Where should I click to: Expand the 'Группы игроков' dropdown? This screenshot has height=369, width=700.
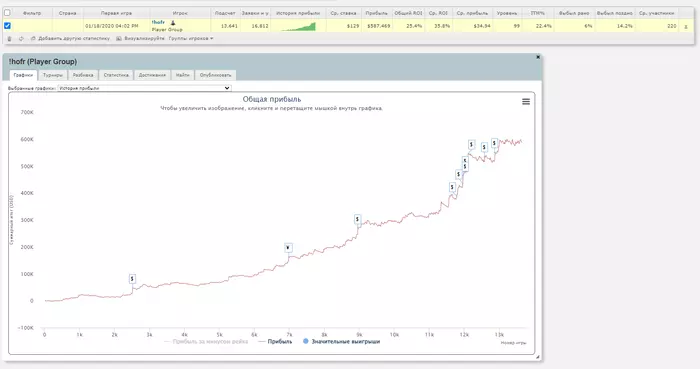(x=191, y=39)
